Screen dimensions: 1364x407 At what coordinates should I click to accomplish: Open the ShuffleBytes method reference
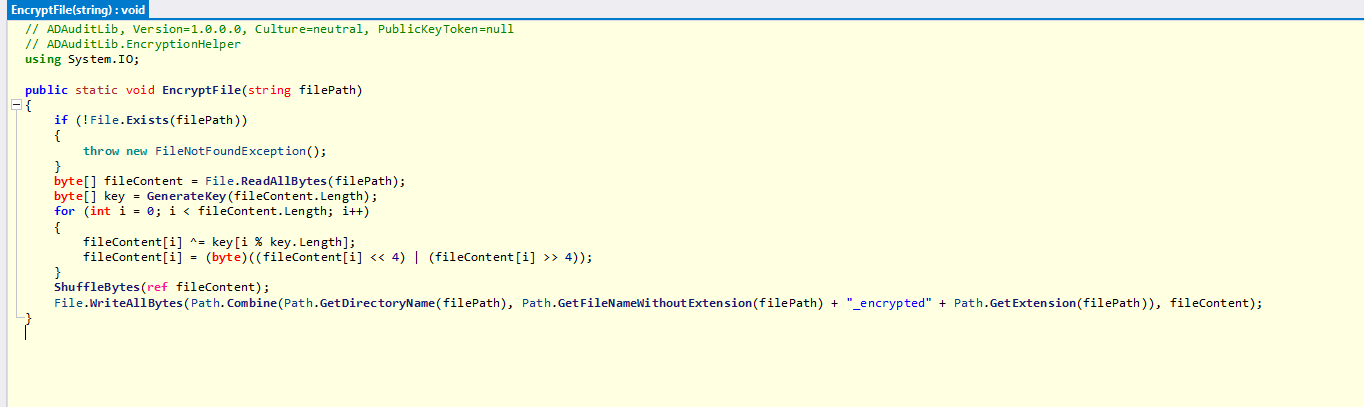tap(97, 287)
